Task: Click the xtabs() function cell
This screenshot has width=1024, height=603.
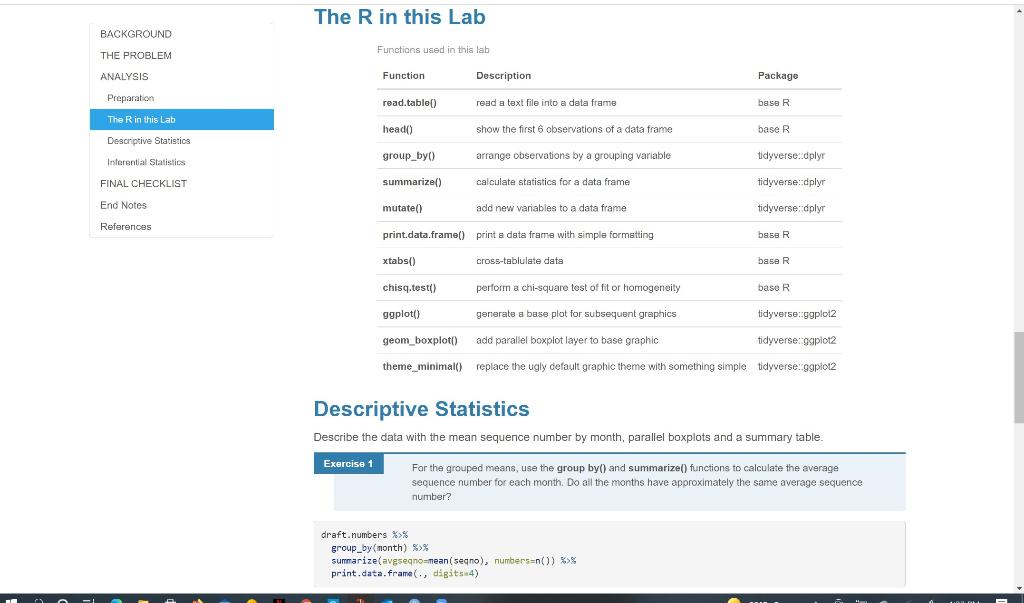Action: [x=399, y=261]
